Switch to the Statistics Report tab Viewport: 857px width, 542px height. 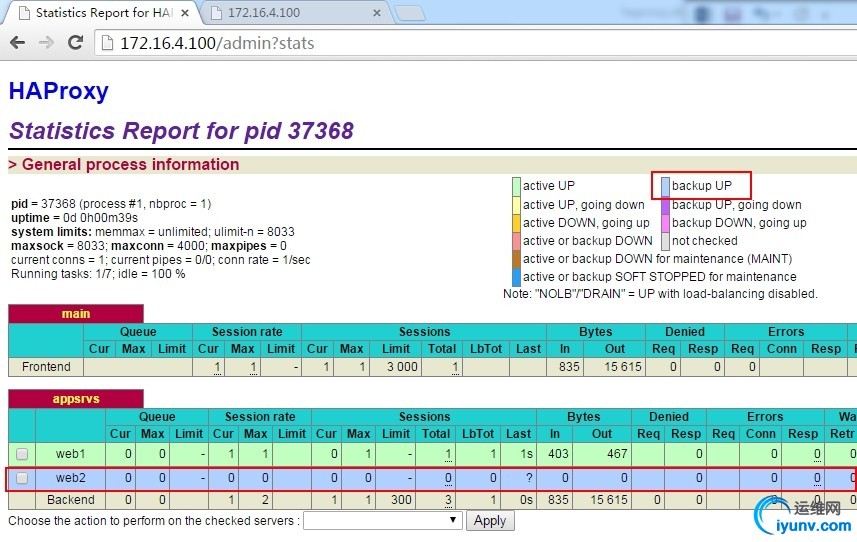(x=104, y=13)
